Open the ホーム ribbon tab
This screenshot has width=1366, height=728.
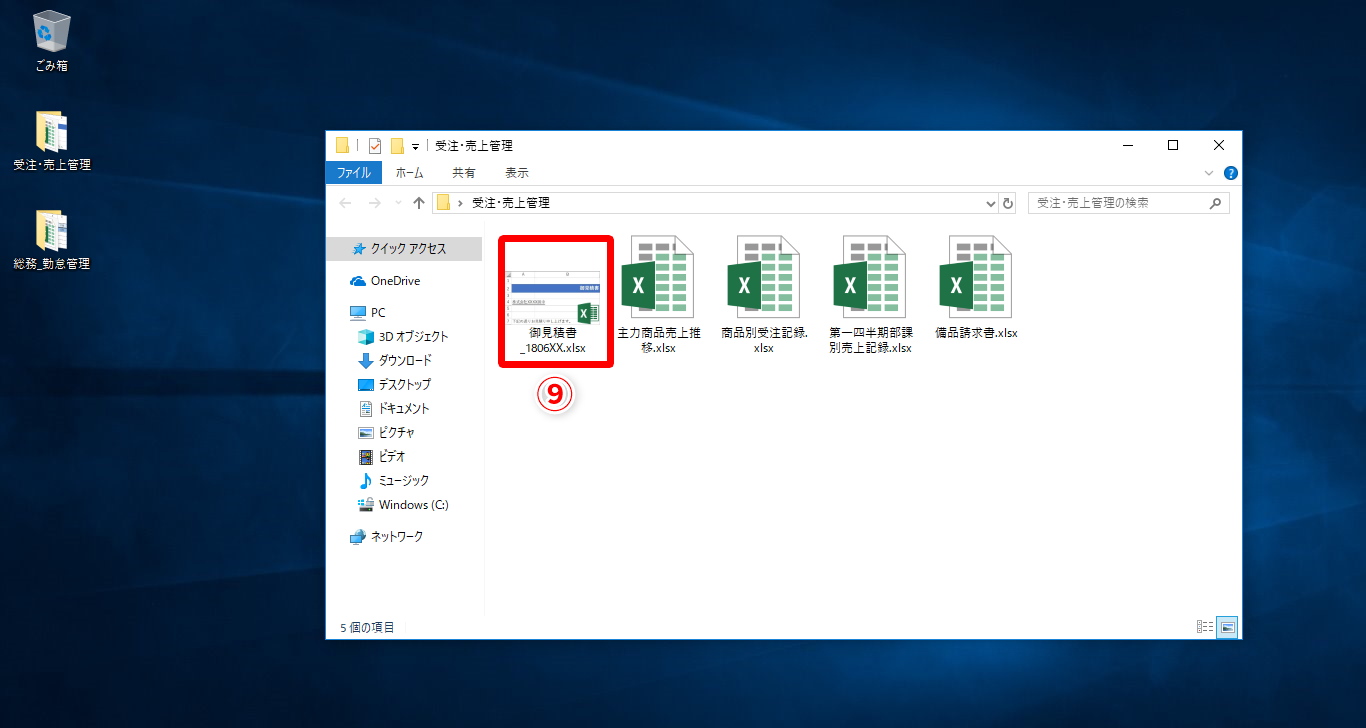coord(410,173)
